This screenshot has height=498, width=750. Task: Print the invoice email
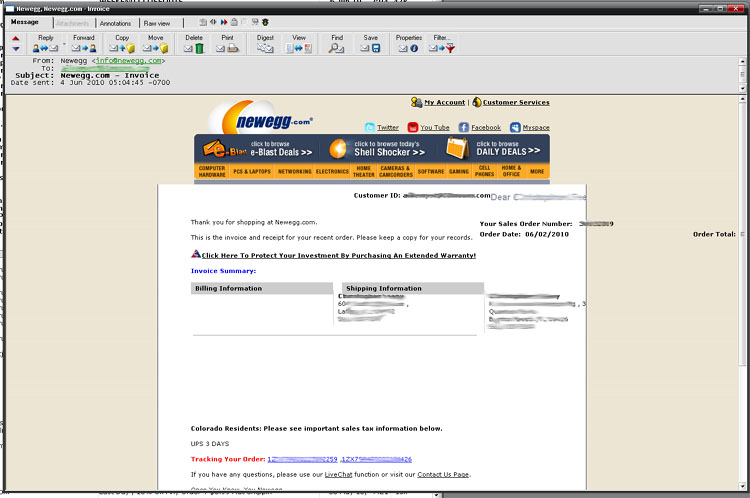click(x=227, y=43)
